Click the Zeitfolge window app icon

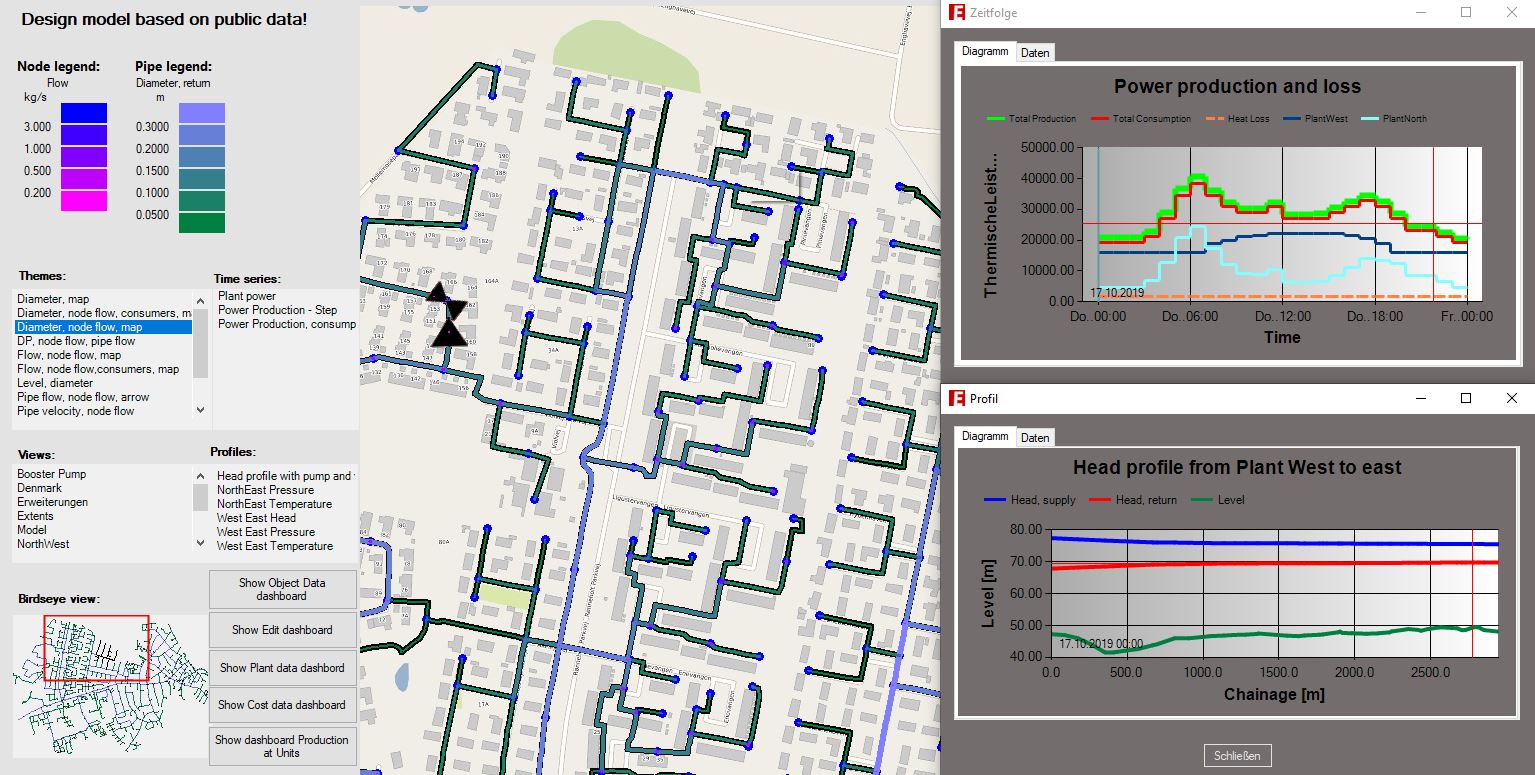coord(956,13)
